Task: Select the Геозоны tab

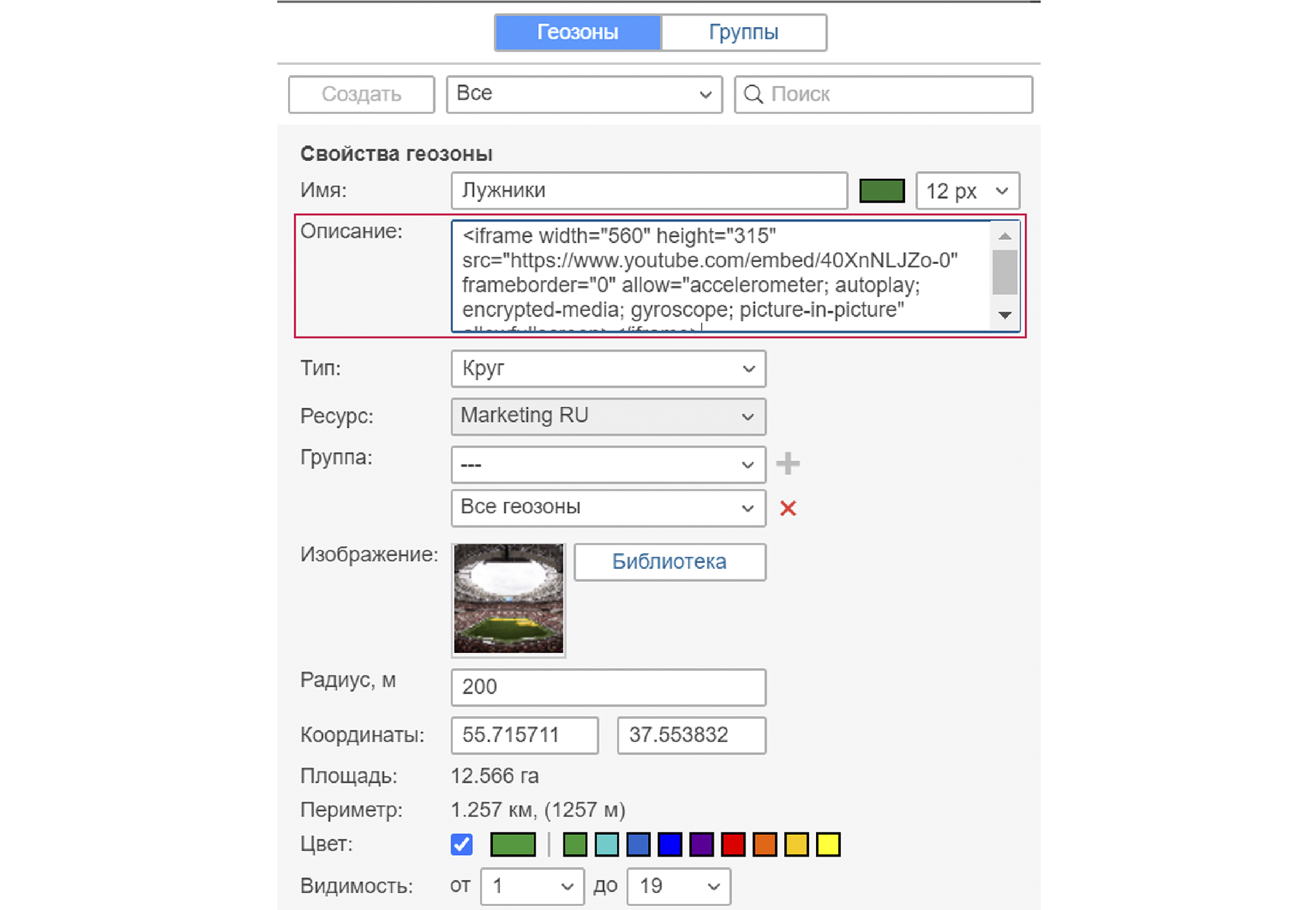Action: 578,32
